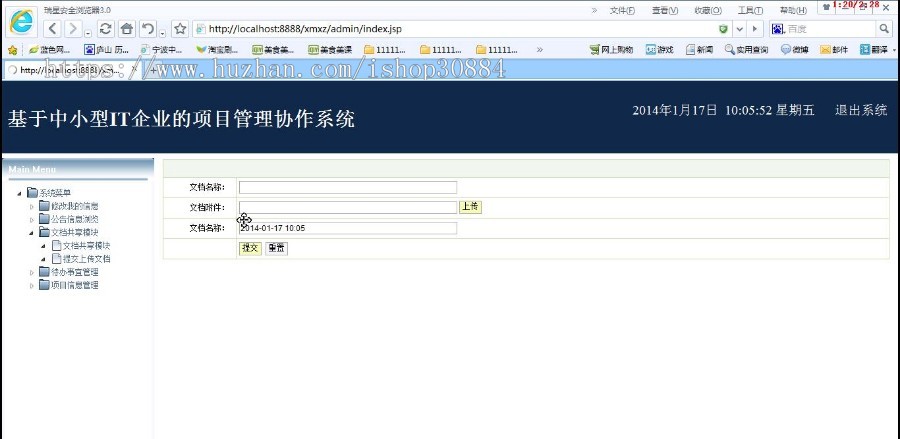The height and width of the screenshot is (439, 900).
Task: Open the 提交上传文档 tree item
Action: 86,259
